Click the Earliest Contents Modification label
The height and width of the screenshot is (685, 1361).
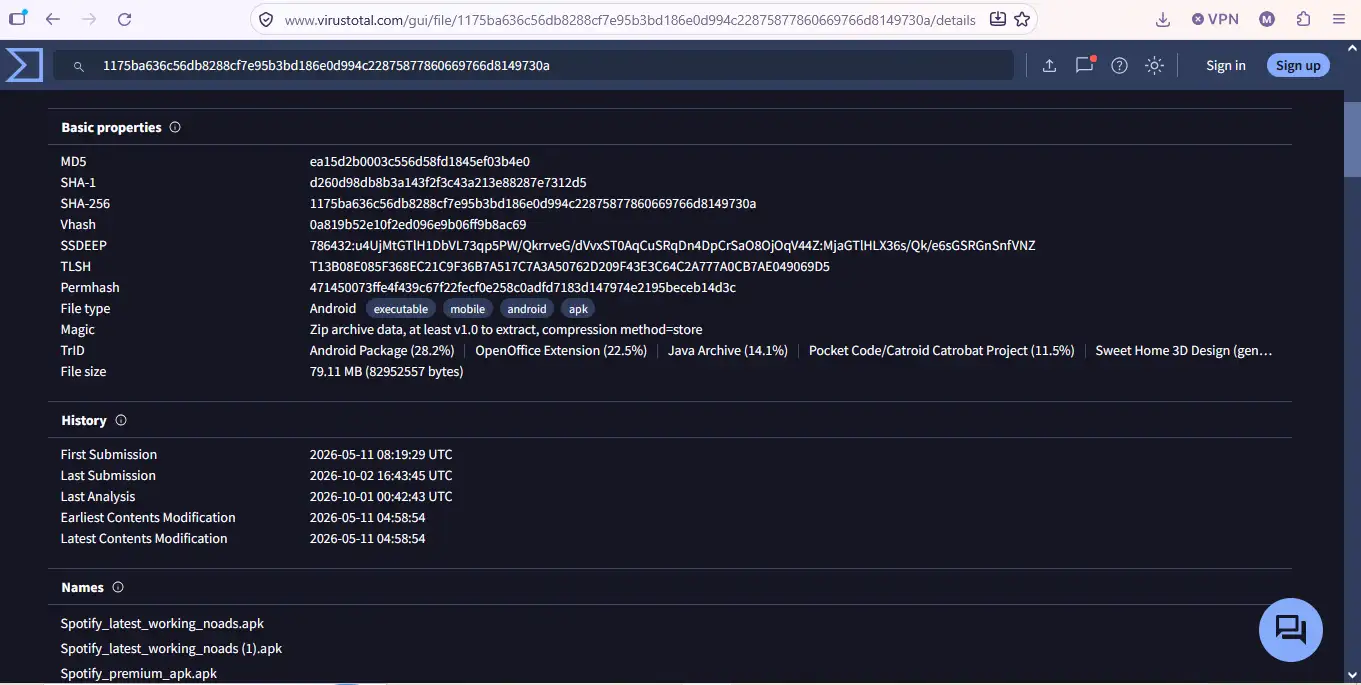(x=148, y=517)
